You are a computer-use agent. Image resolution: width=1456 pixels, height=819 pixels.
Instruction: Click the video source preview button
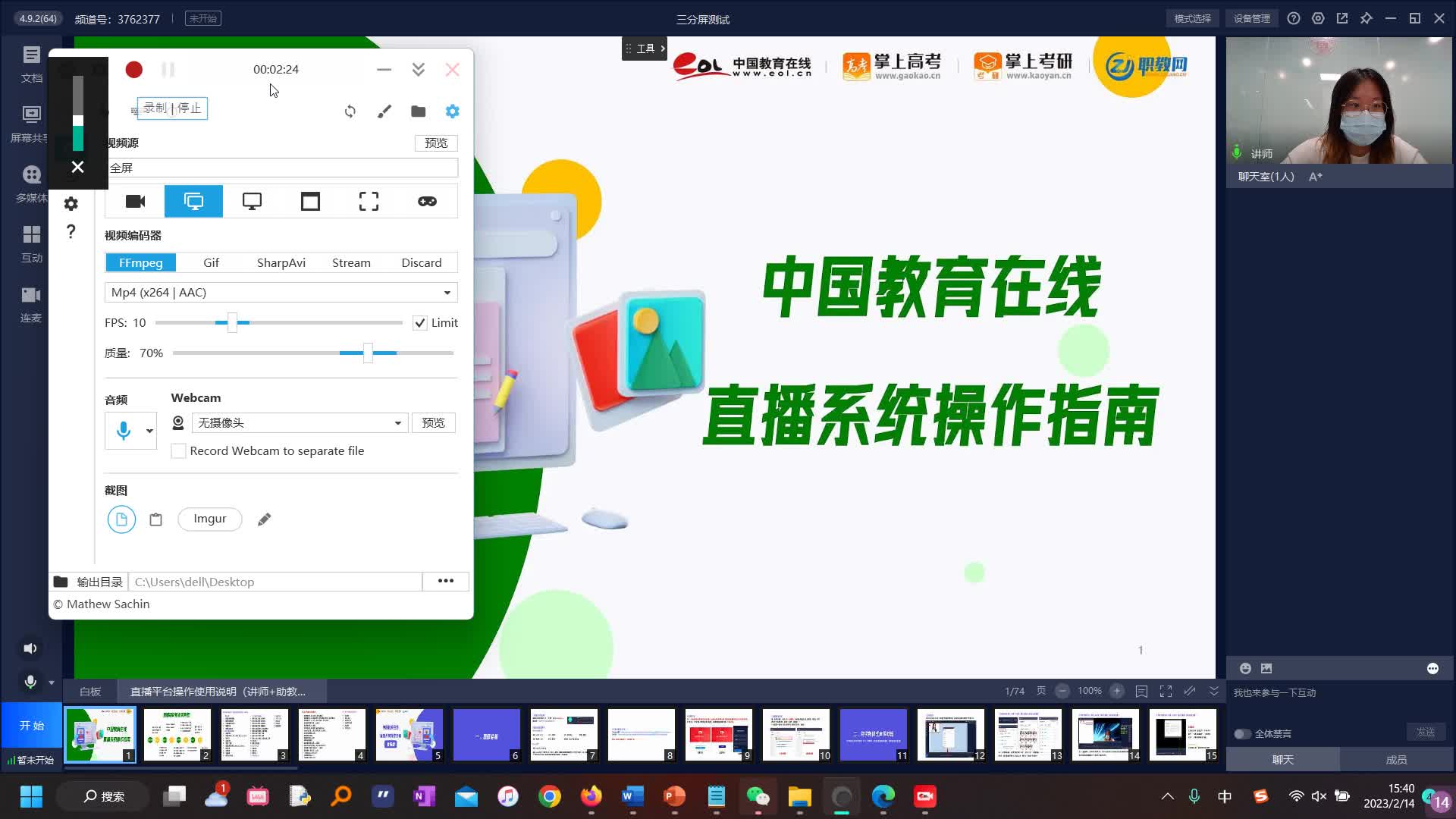point(436,143)
